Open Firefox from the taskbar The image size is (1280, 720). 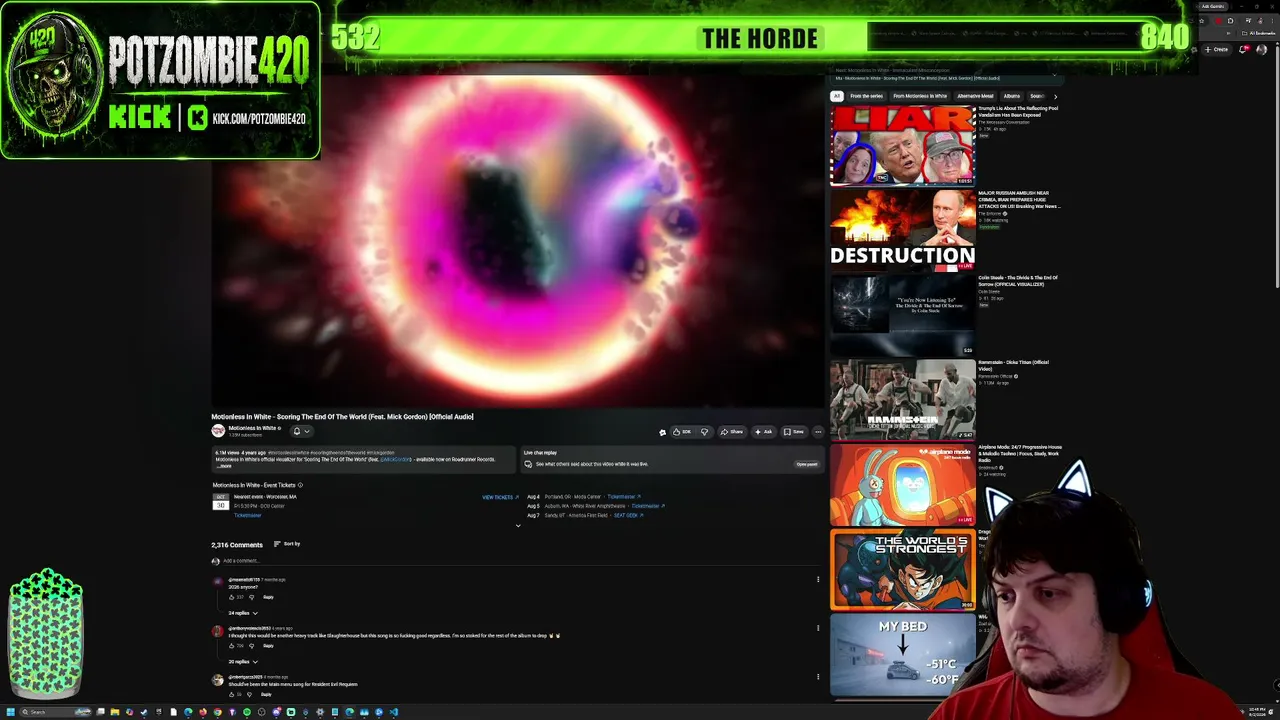(x=203, y=712)
